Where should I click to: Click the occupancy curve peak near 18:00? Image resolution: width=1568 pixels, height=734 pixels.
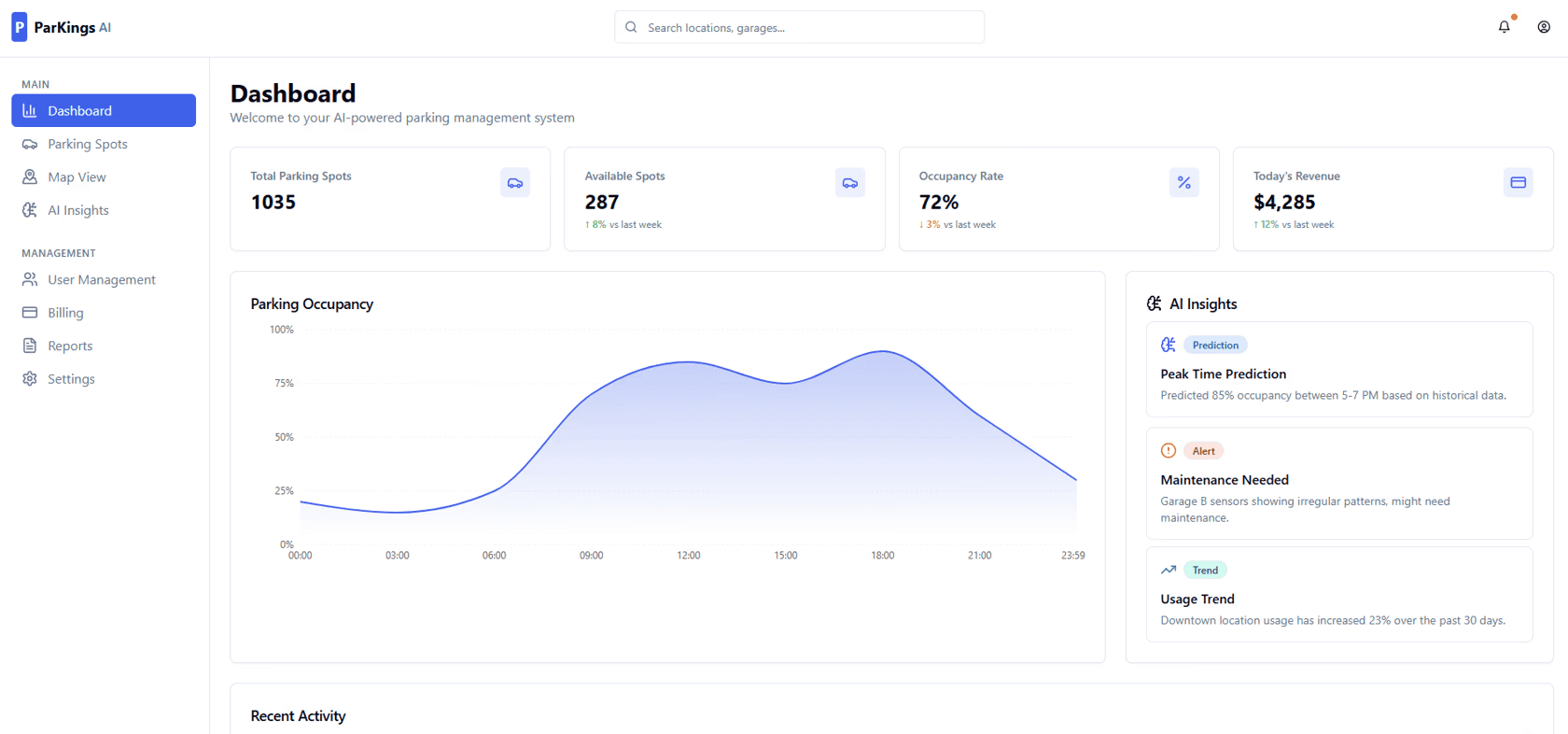(883, 351)
